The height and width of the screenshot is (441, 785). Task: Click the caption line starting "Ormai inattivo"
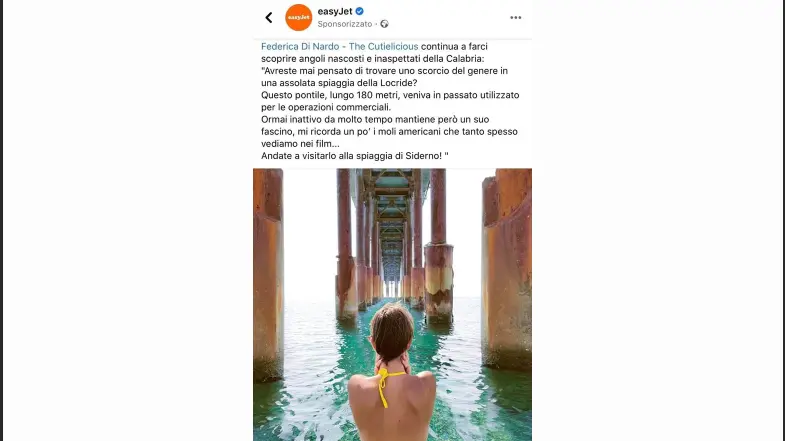(x=375, y=119)
